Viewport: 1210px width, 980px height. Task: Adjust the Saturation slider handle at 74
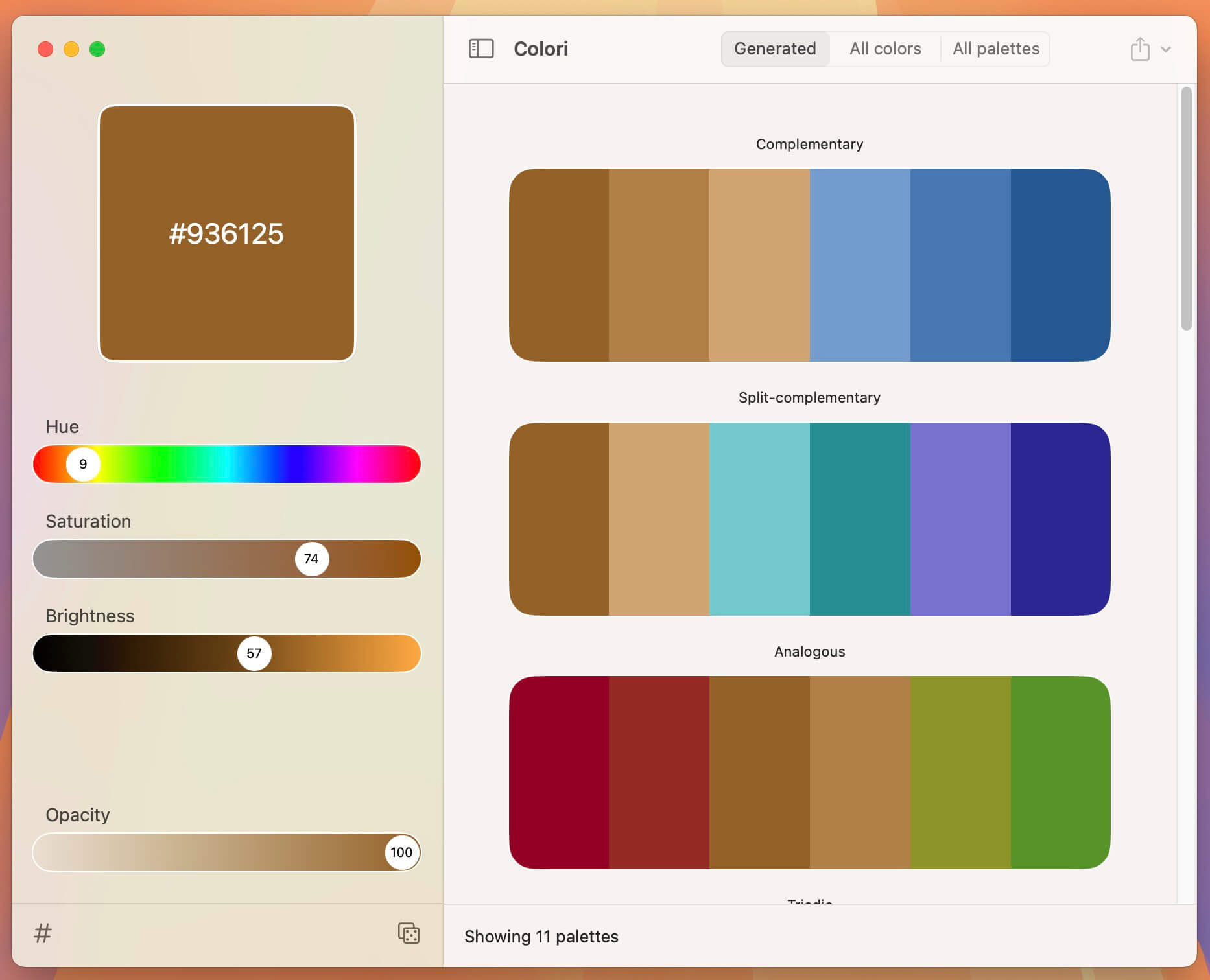click(312, 558)
